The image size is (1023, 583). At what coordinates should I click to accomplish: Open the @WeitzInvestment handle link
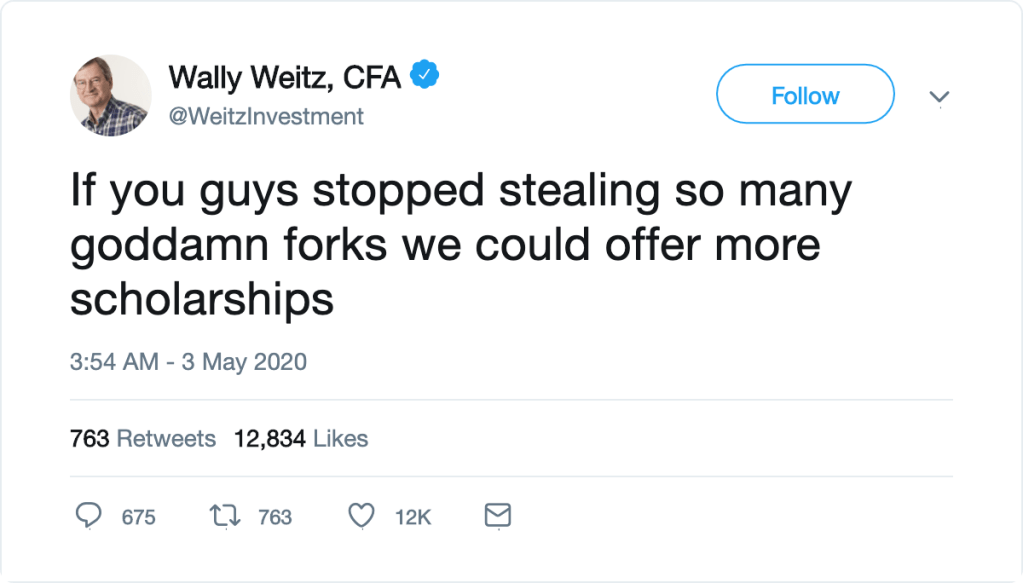[266, 117]
